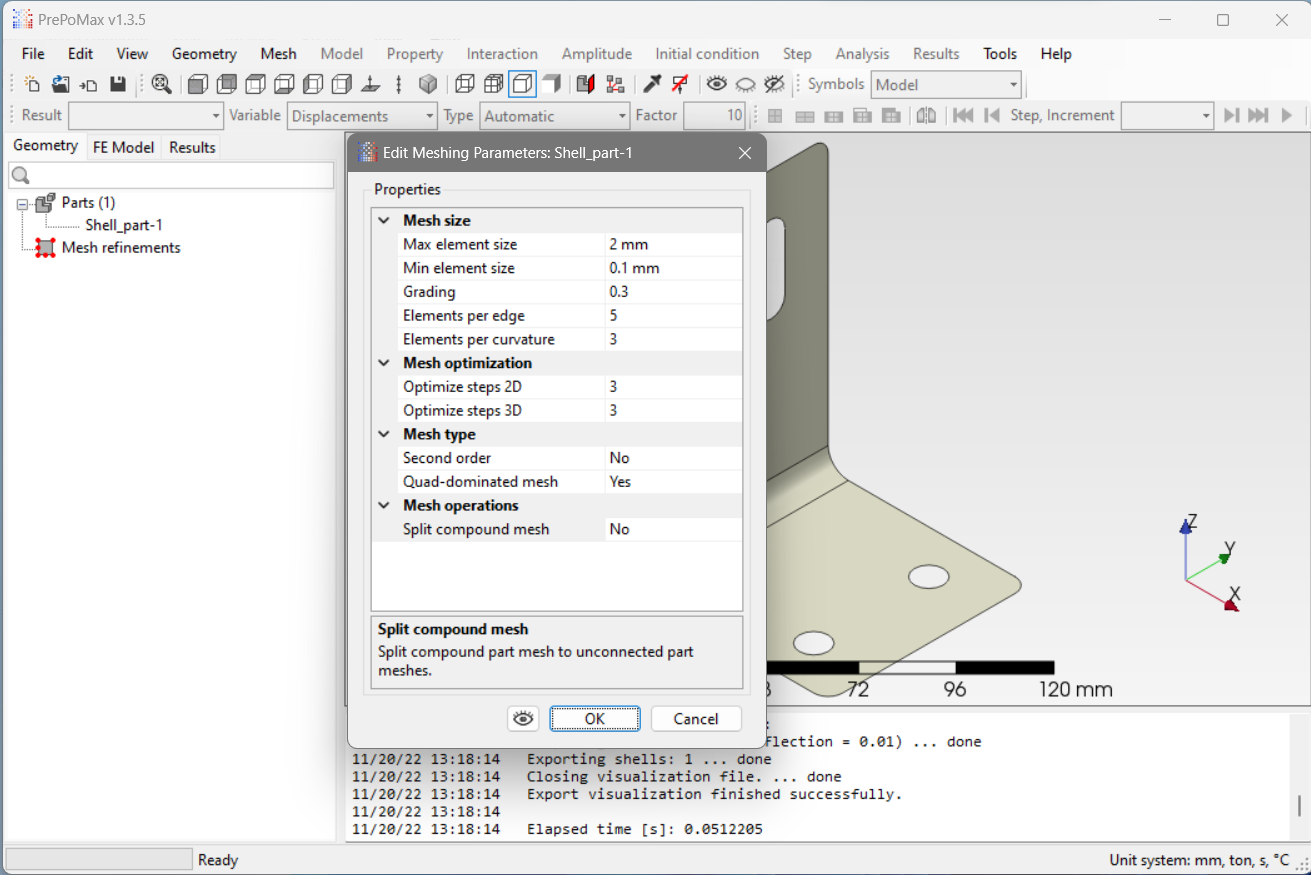Select the Save file icon

click(115, 84)
